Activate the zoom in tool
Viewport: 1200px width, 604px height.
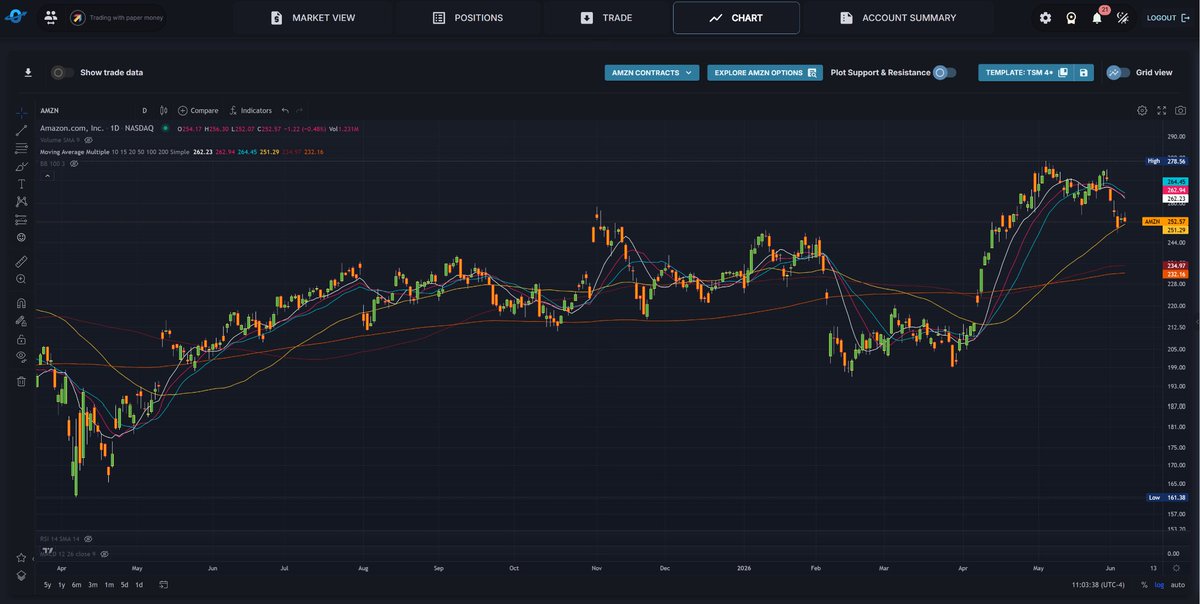21,279
